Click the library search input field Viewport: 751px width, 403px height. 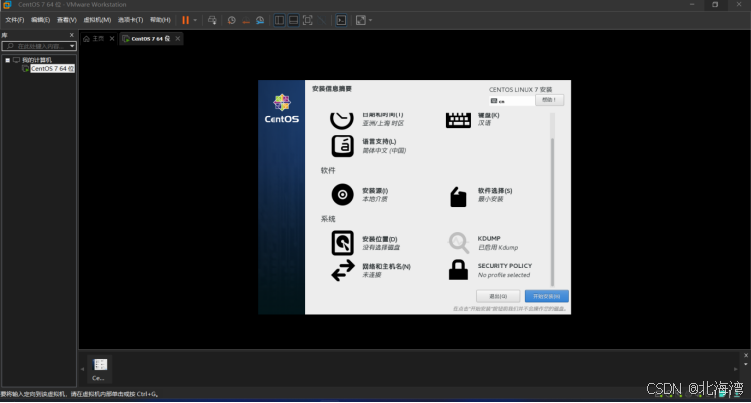pyautogui.click(x=37, y=46)
